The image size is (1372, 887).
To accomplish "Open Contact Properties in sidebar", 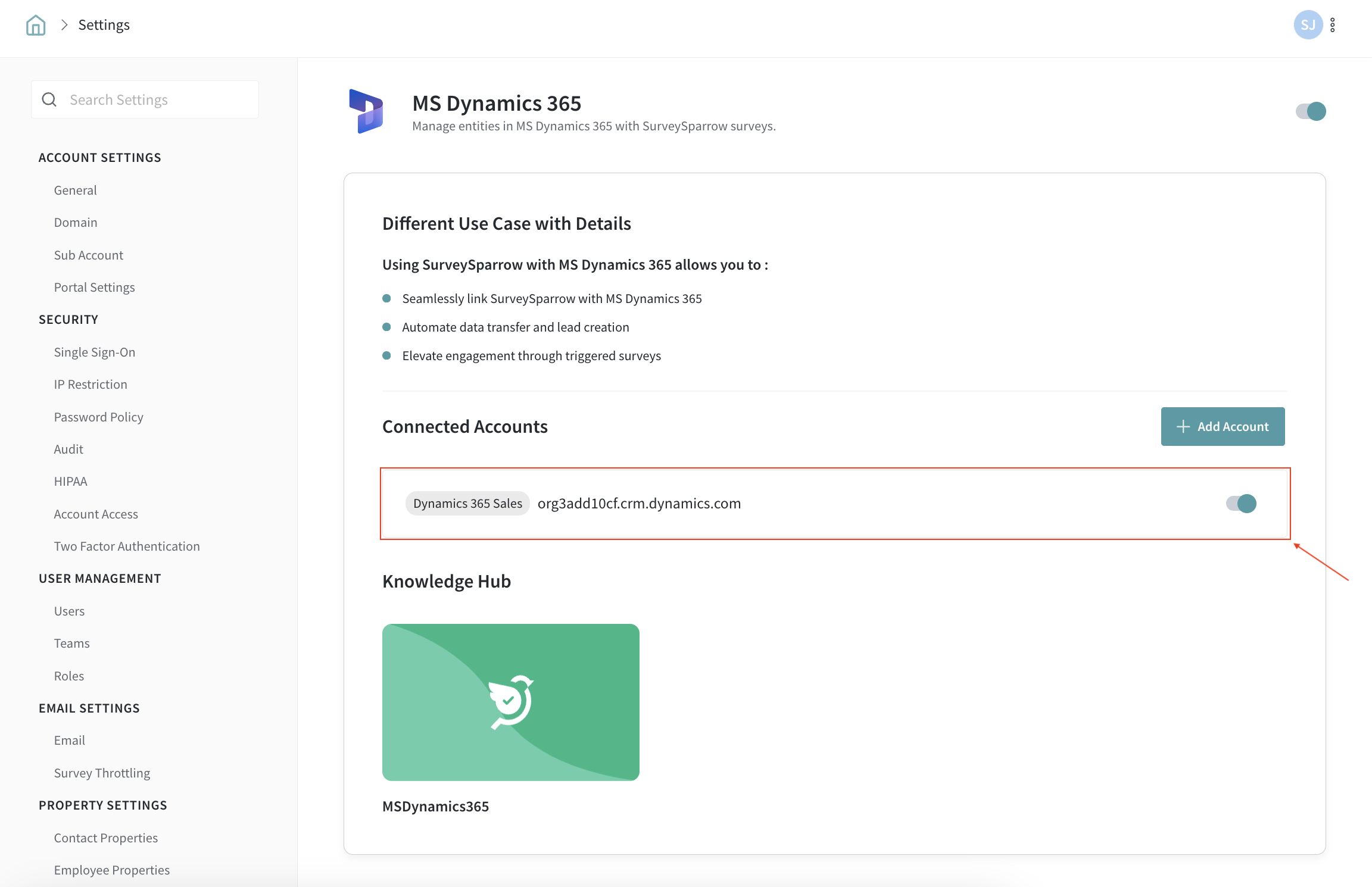I will point(106,838).
